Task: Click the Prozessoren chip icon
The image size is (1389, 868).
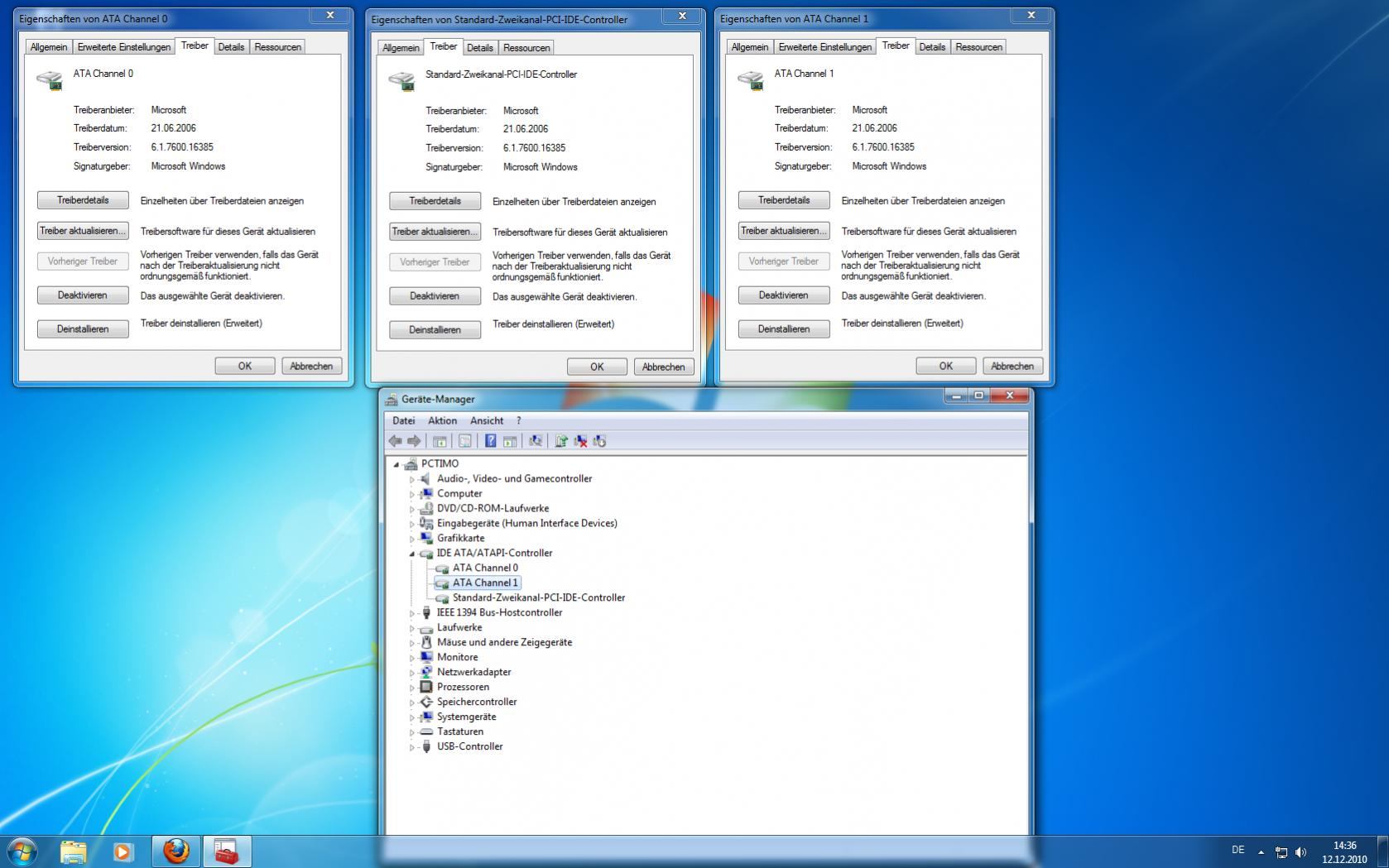Action: pos(426,687)
